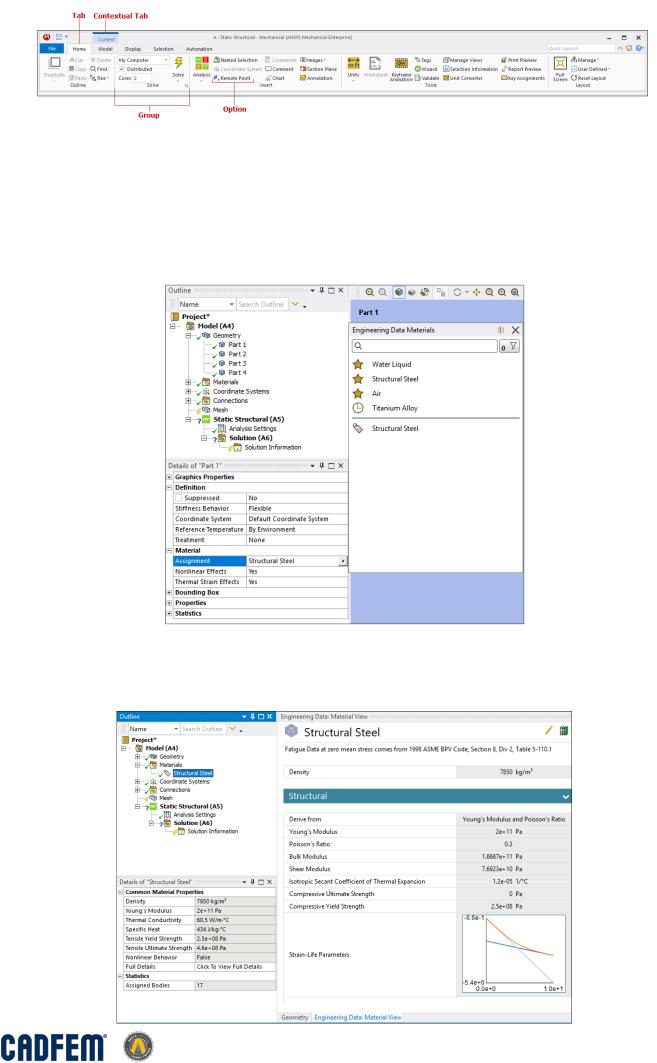Expand the Properties section in Details

170,603
